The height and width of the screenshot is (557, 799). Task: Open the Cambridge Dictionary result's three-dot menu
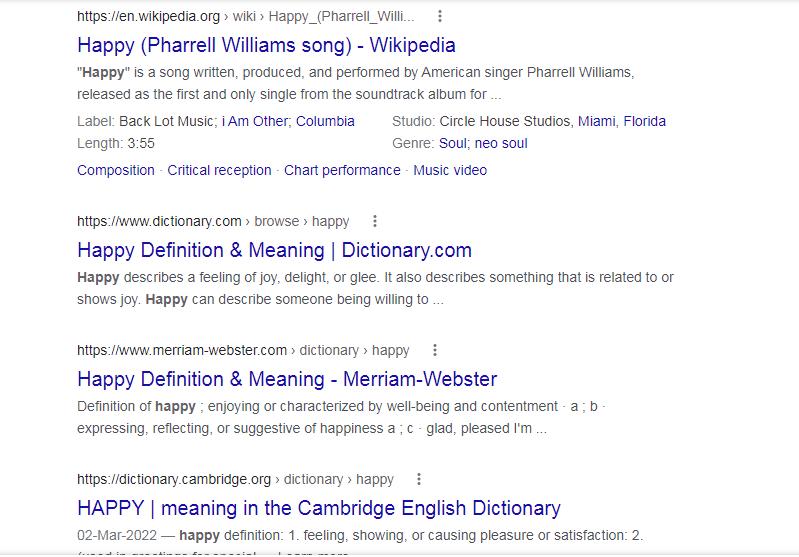[419, 479]
